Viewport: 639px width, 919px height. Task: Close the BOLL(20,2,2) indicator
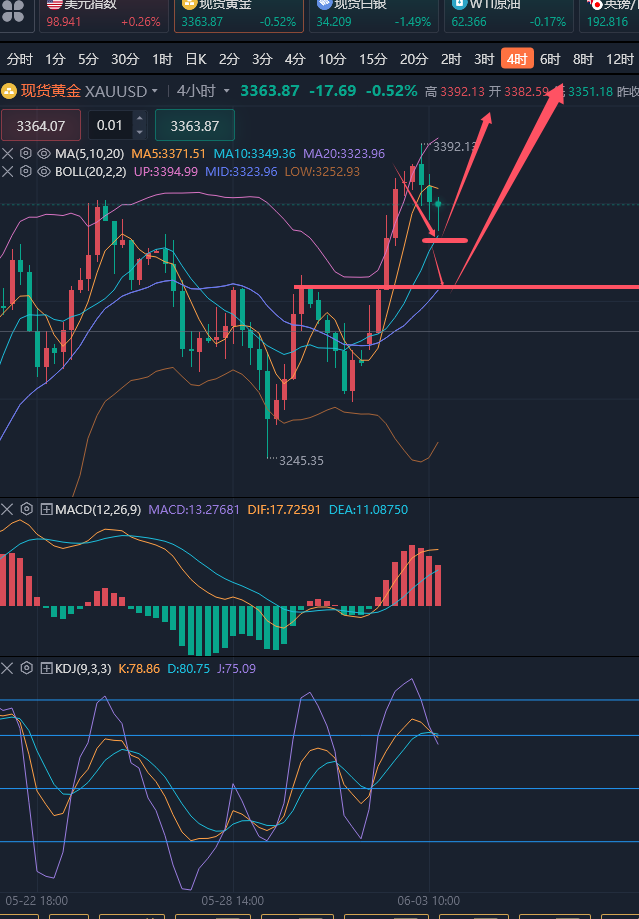click(x=8, y=172)
